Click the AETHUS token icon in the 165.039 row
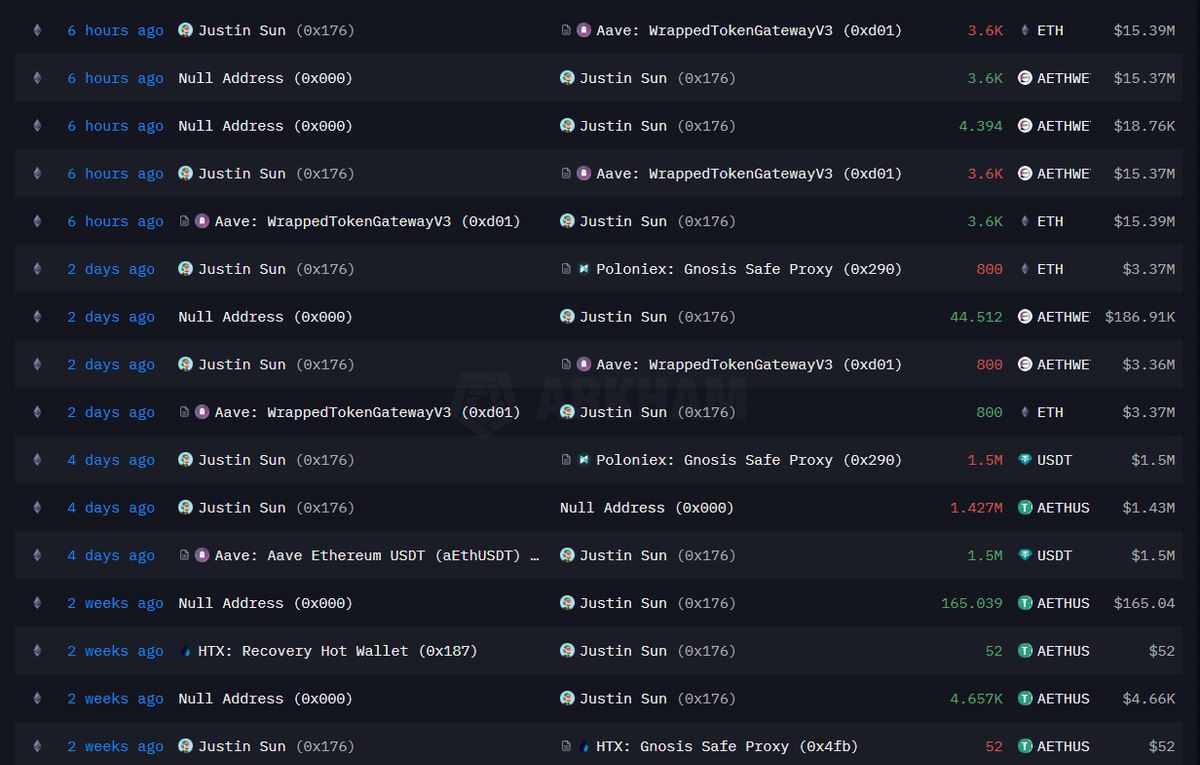 (x=1025, y=603)
